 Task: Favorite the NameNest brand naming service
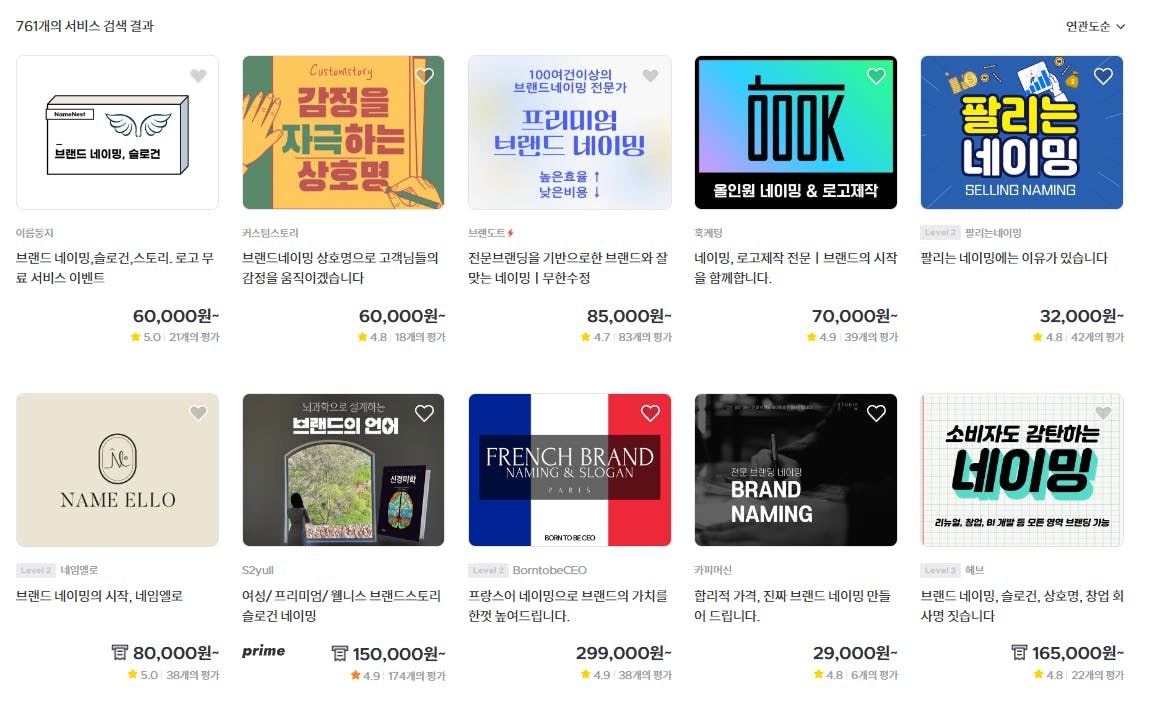coord(198,76)
